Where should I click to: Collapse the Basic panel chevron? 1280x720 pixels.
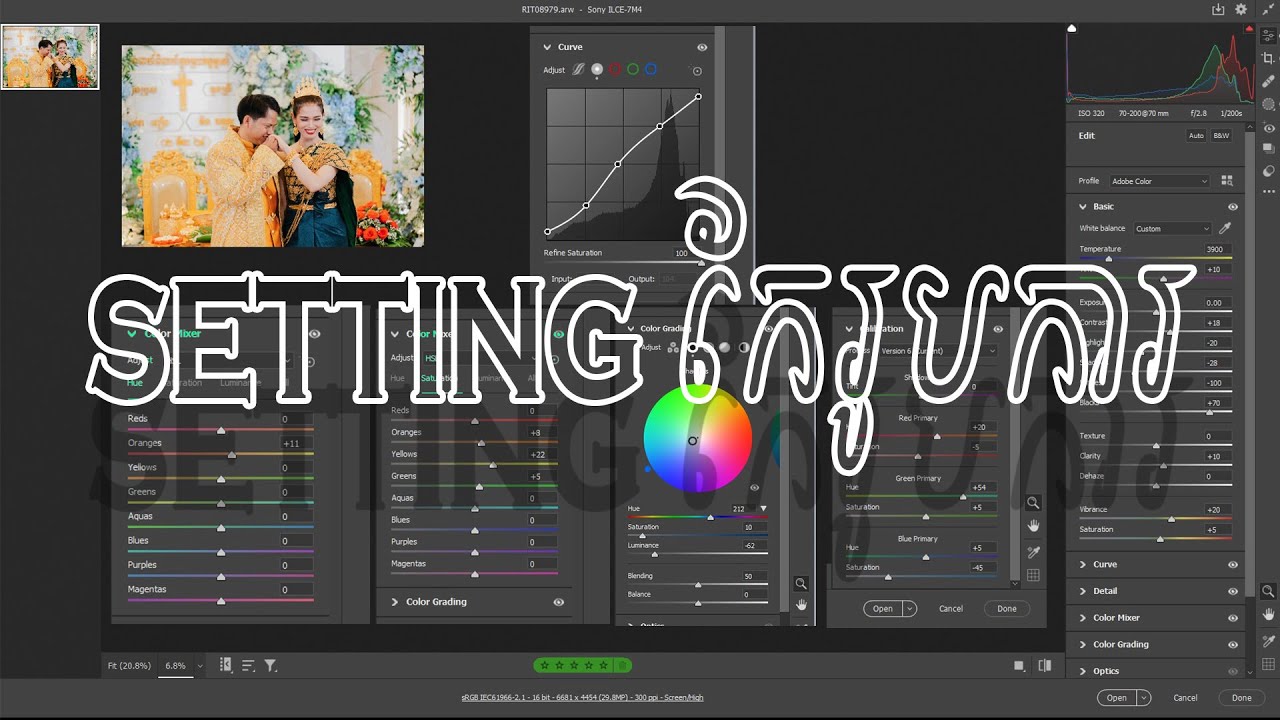pos(1082,207)
